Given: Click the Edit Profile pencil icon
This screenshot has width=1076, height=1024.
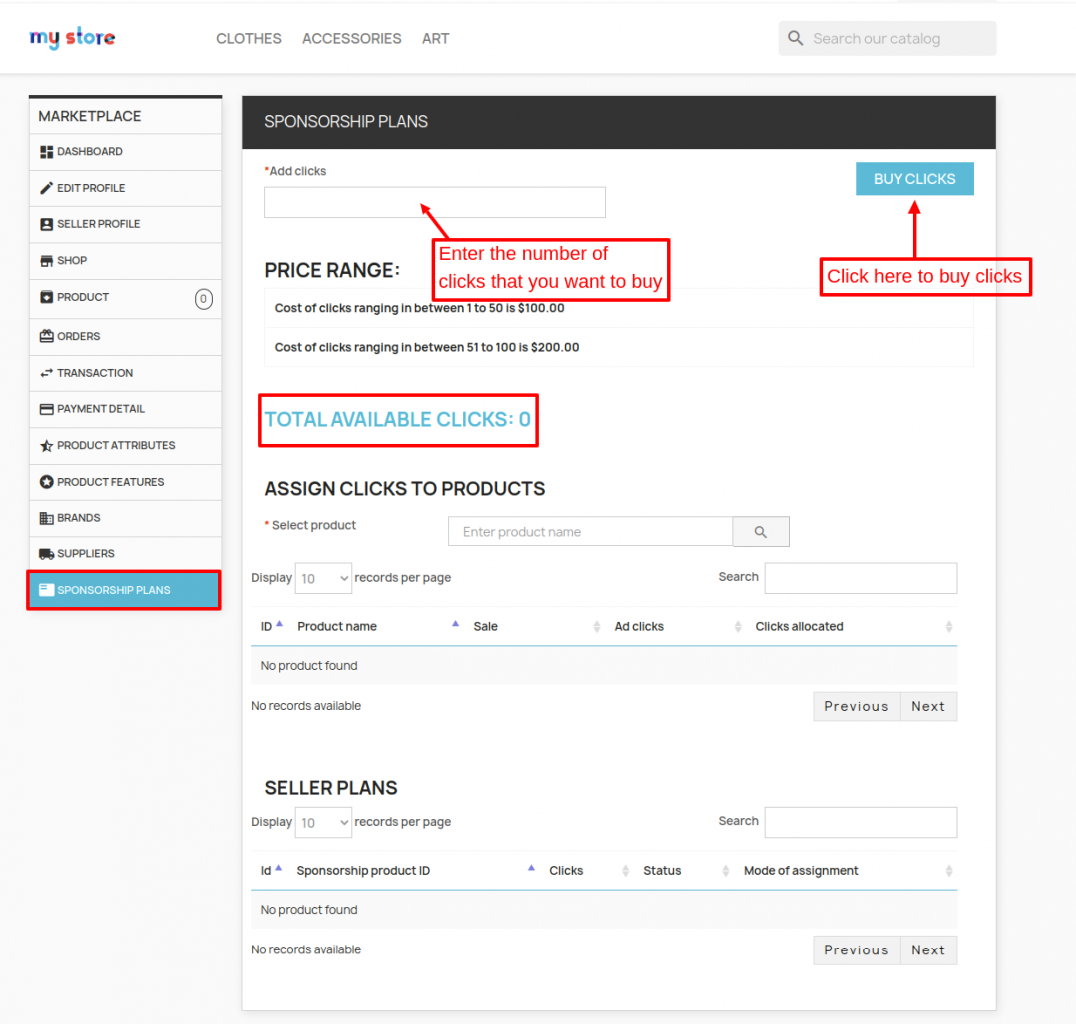Looking at the screenshot, I should [46, 188].
